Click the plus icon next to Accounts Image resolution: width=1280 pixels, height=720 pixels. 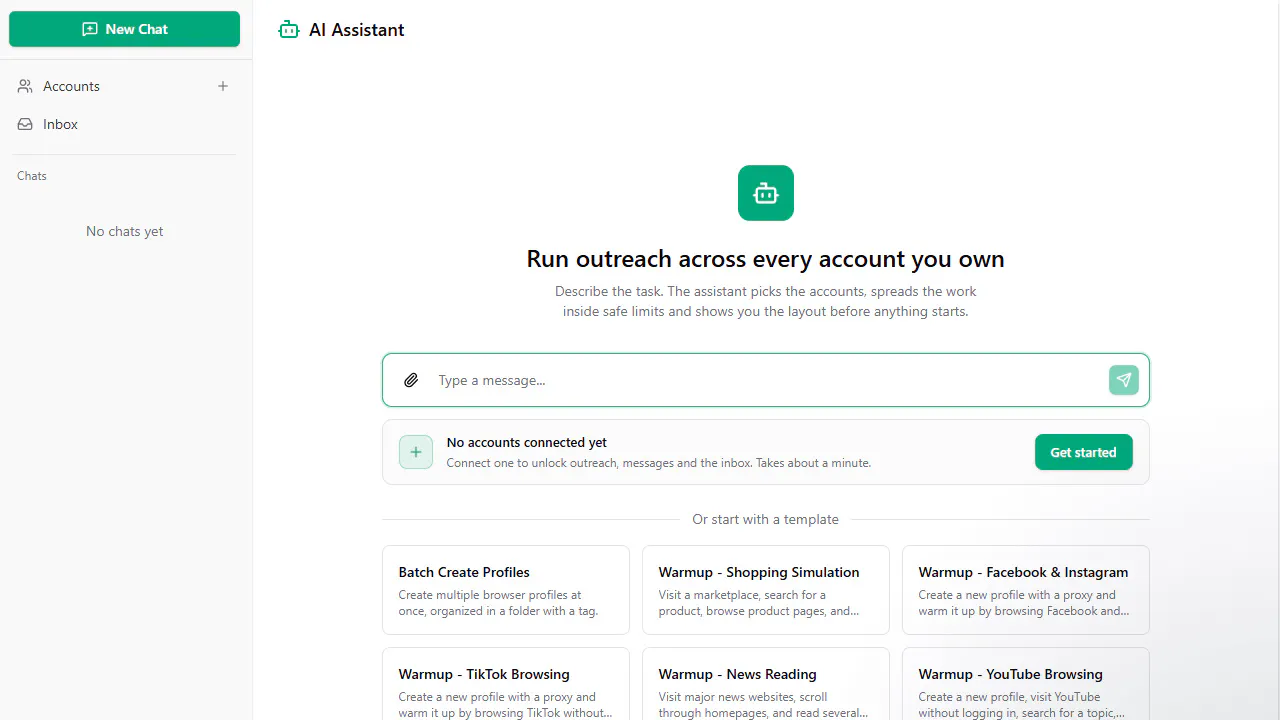coord(223,86)
